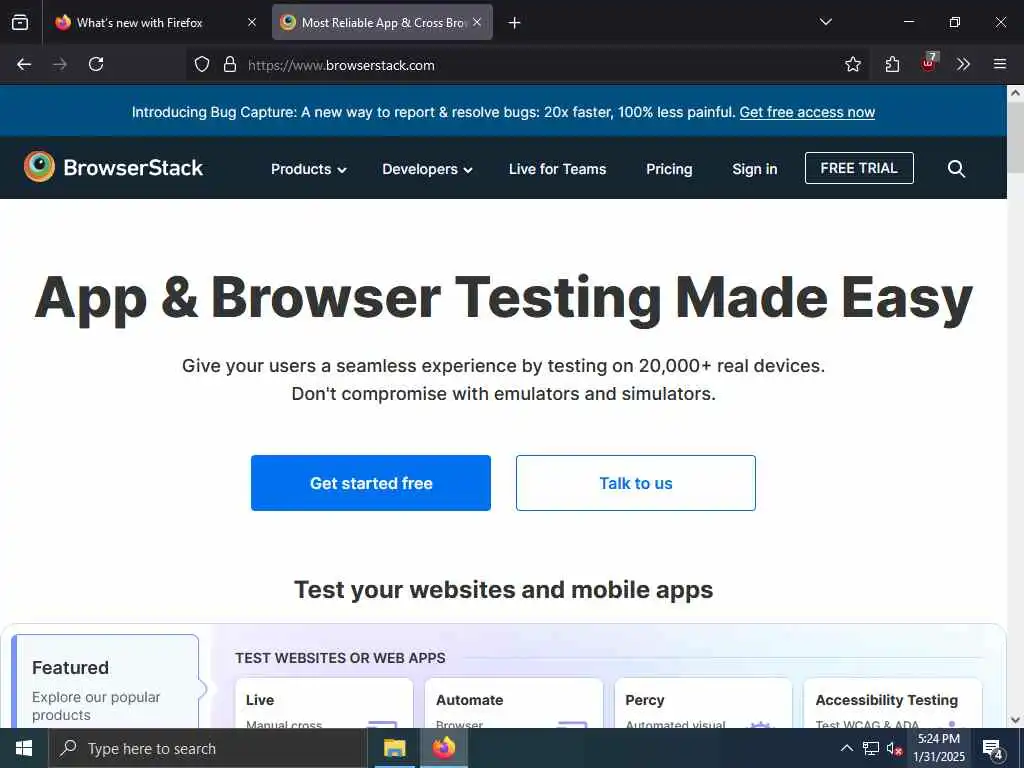Screen dimensions: 1024x768
Task: Click the Test your websites and mobile apps heading
Action: pyautogui.click(x=504, y=589)
